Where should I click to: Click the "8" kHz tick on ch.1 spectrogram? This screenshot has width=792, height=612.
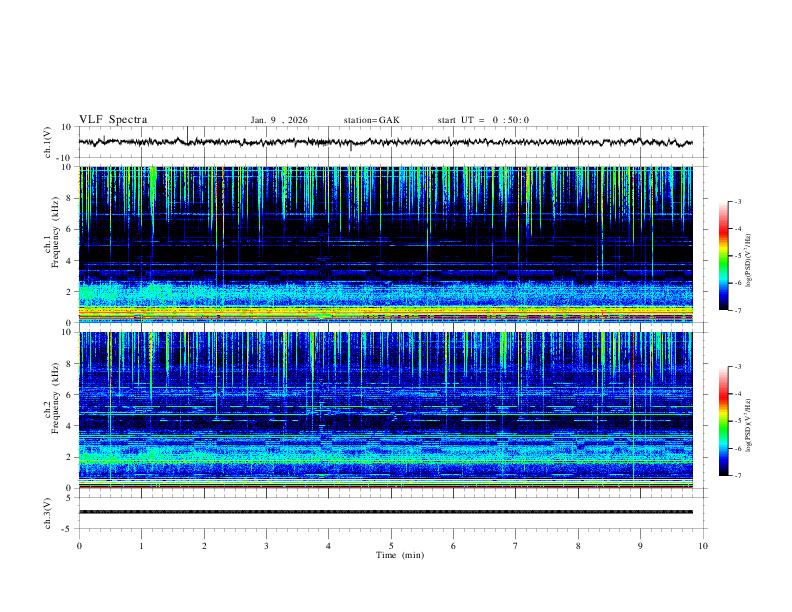(x=69, y=198)
